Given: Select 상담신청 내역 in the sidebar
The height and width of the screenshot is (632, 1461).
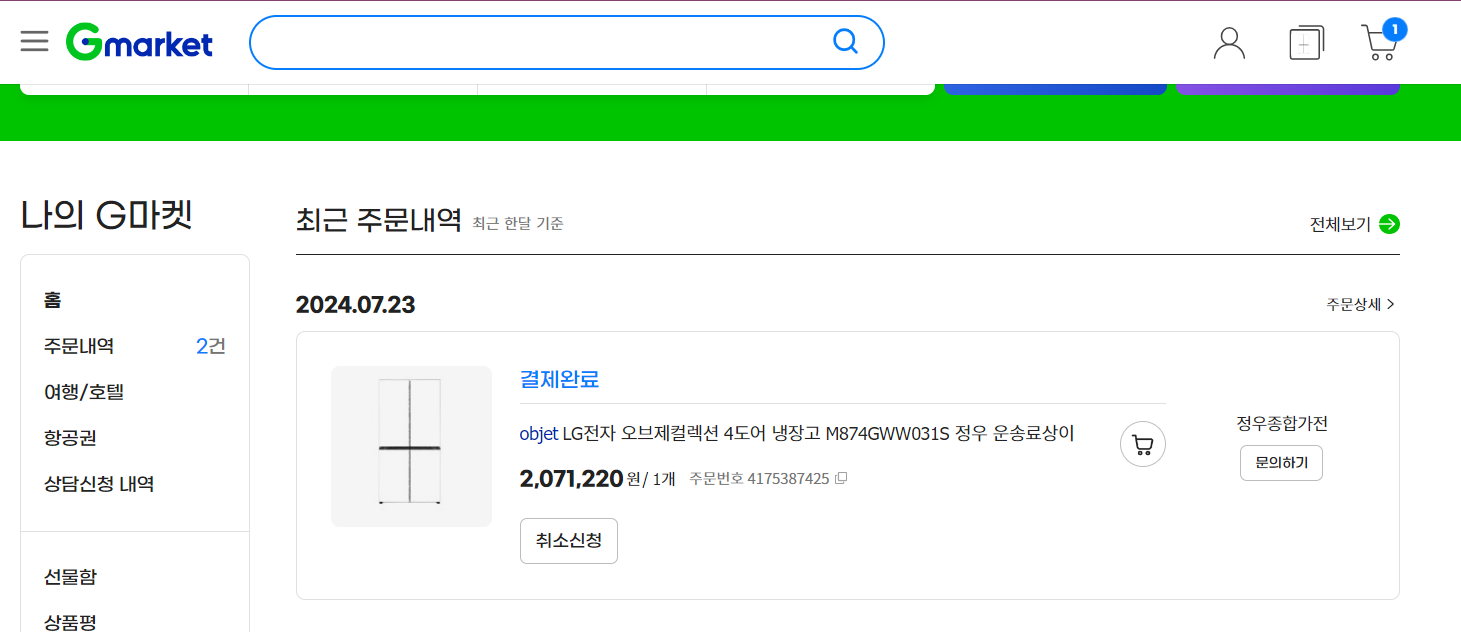Looking at the screenshot, I should pos(99,484).
